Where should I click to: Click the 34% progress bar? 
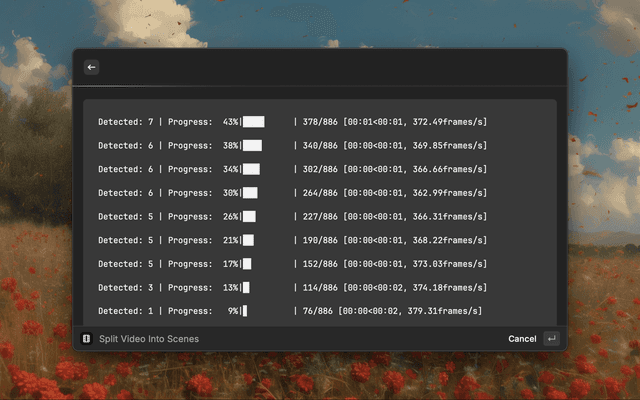(x=251, y=170)
